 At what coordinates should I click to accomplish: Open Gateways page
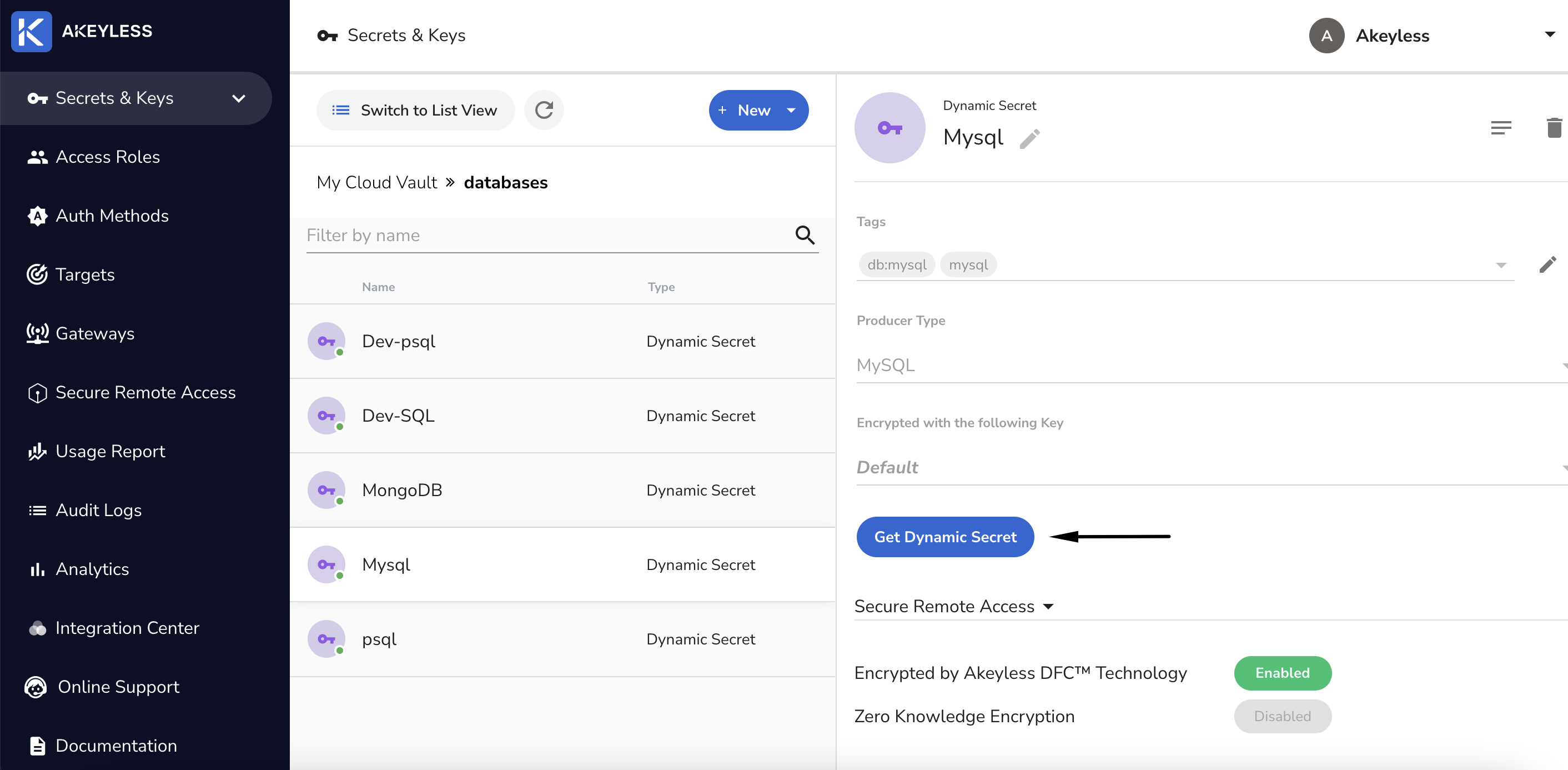(81, 334)
